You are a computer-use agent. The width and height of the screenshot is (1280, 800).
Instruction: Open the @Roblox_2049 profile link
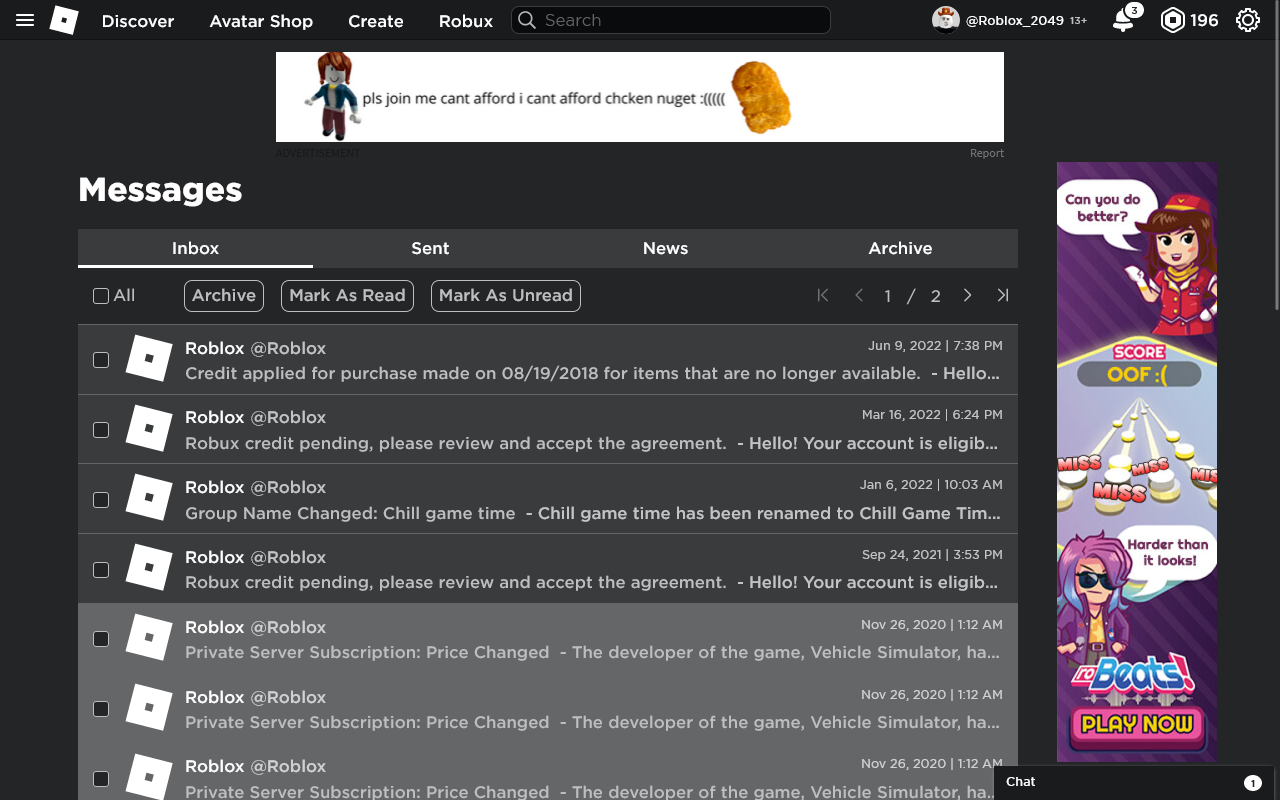click(1015, 20)
